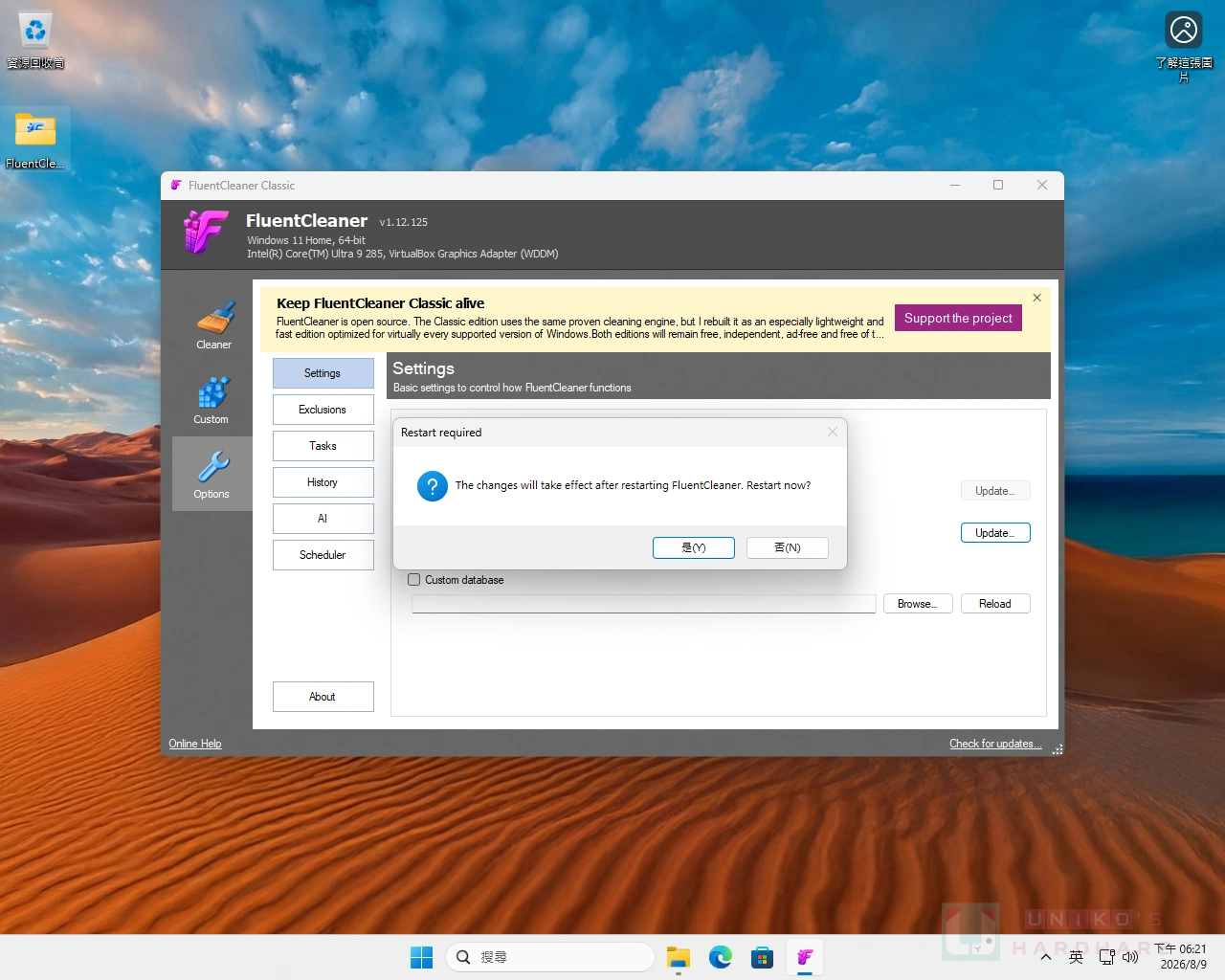
Task: Open the wallpaper info desktop icon
Action: [x=1184, y=46]
